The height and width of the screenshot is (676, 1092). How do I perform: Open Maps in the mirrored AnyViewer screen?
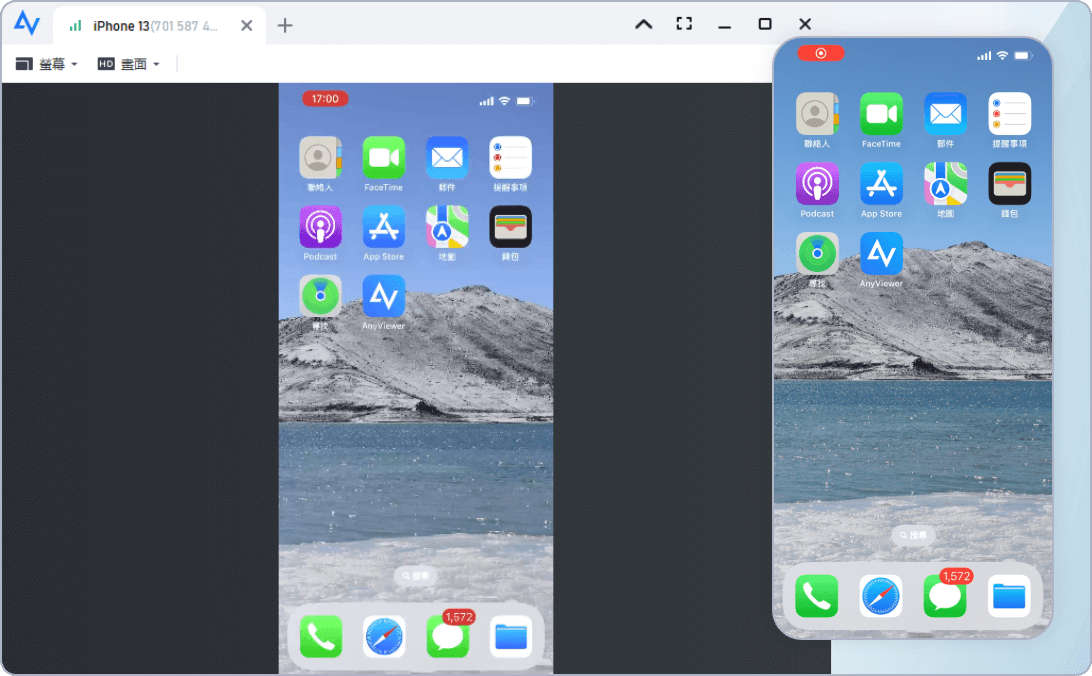tap(447, 227)
